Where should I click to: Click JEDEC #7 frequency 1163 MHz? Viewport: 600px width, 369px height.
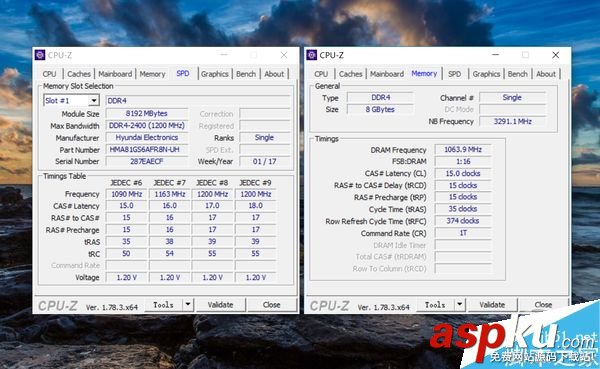[170, 194]
